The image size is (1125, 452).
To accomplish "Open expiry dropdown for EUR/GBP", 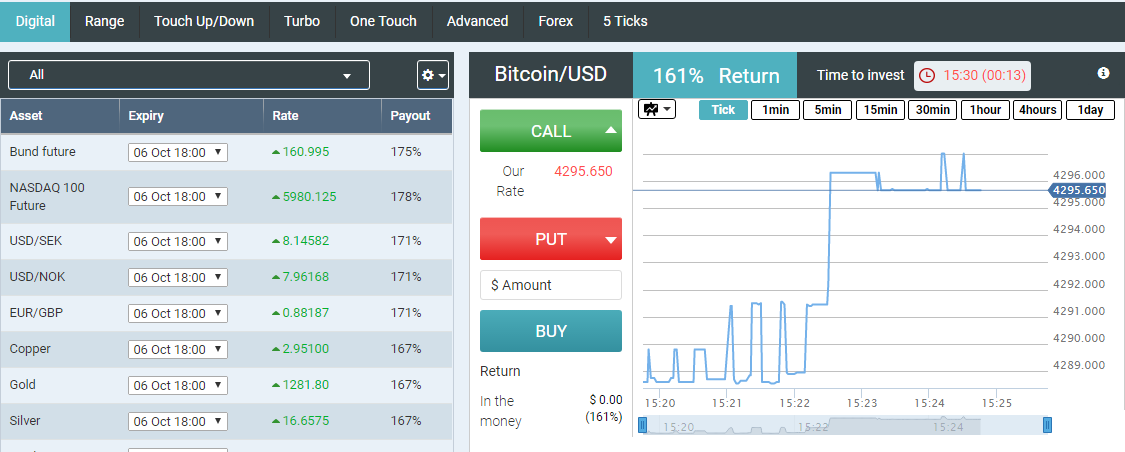I will click(x=178, y=314).
